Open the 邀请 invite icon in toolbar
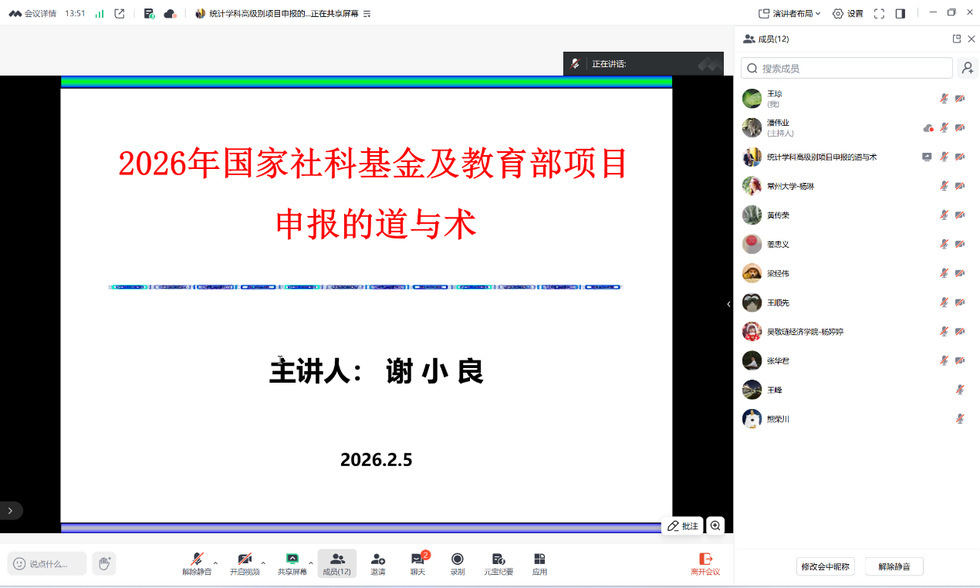 377,562
